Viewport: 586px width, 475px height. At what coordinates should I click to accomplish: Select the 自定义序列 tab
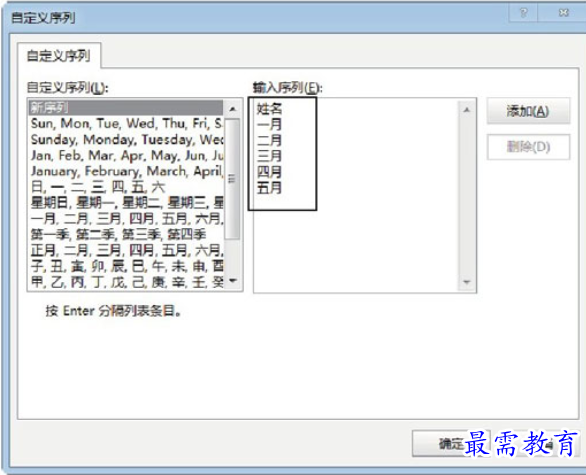click(59, 56)
